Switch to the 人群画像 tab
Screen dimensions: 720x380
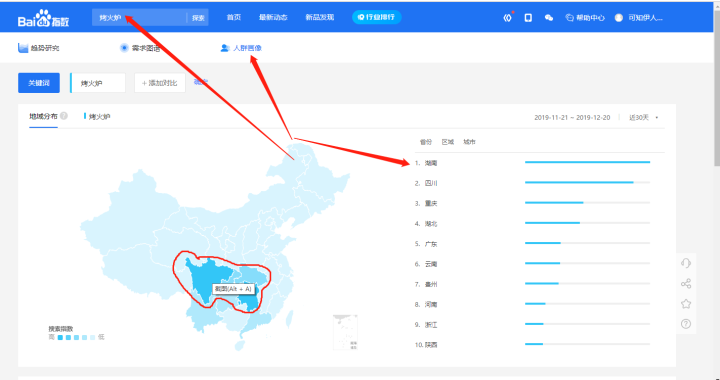point(241,48)
